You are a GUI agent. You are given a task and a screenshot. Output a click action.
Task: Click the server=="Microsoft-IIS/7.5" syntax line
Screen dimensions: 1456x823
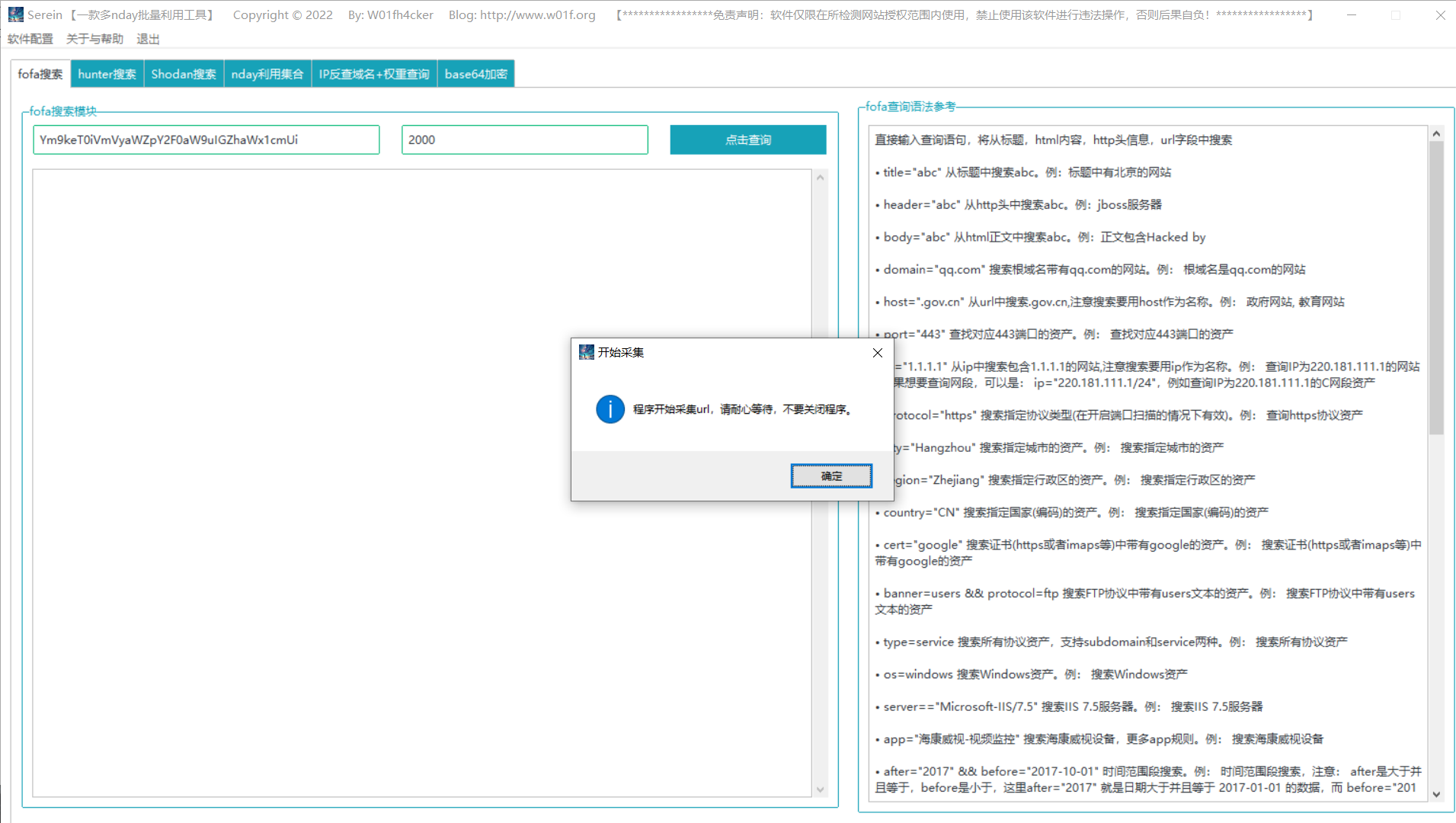coord(1069,706)
